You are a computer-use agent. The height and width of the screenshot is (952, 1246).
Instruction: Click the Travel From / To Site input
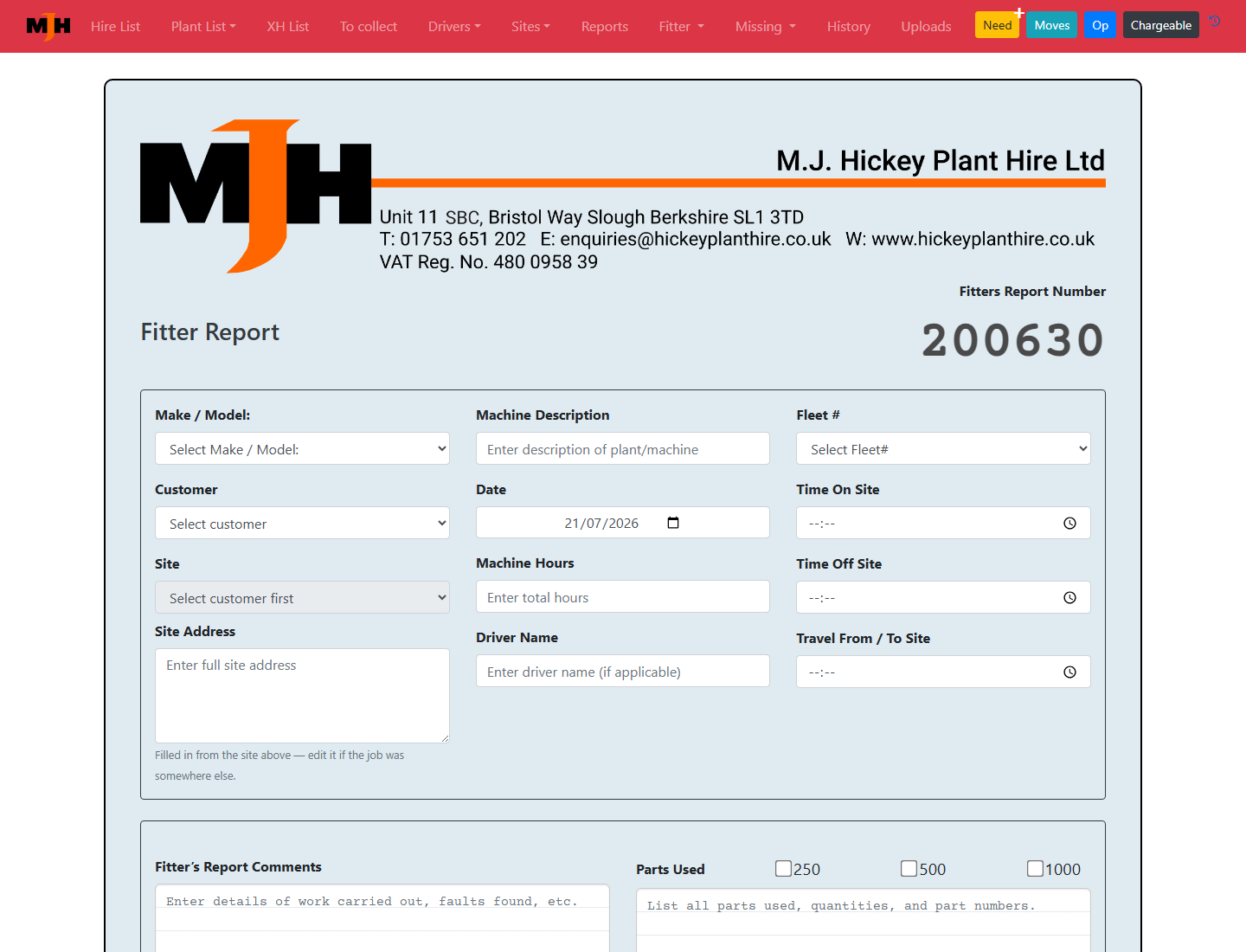coord(943,672)
